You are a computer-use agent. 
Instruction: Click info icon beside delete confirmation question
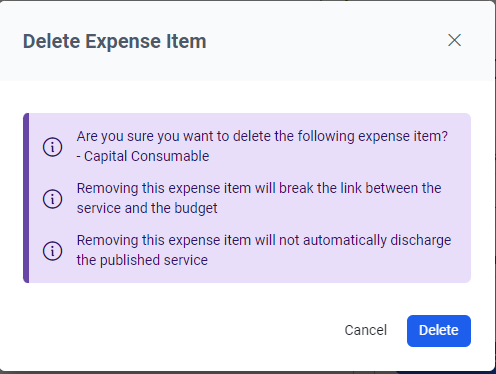(x=52, y=147)
